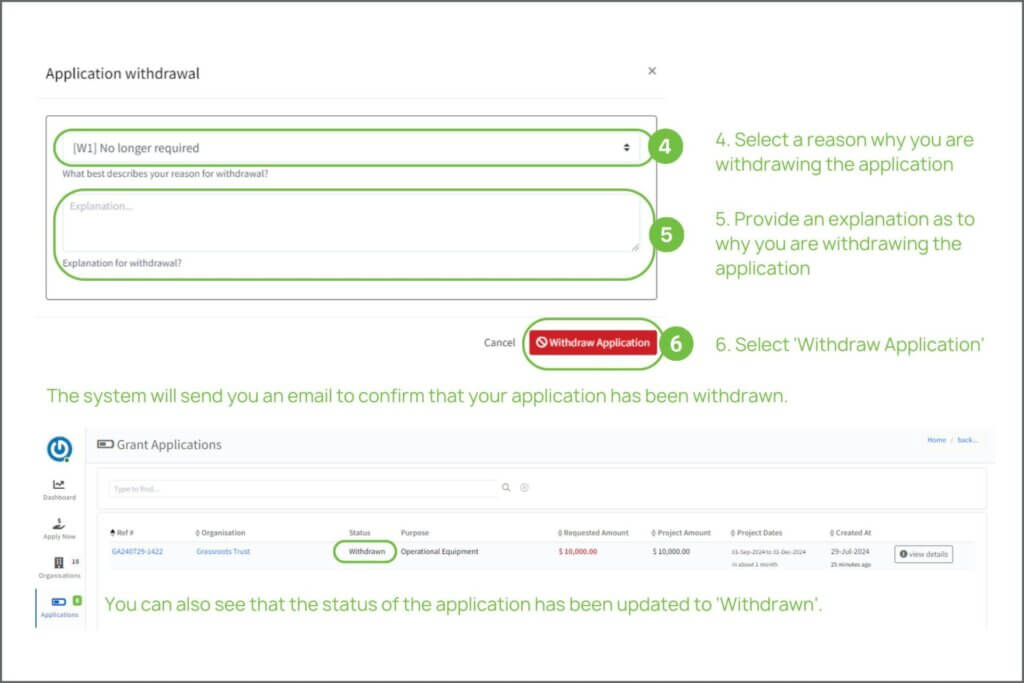Viewport: 1024px width, 683px height.
Task: Open the Dashboard icon in the sidebar
Action: [x=59, y=484]
